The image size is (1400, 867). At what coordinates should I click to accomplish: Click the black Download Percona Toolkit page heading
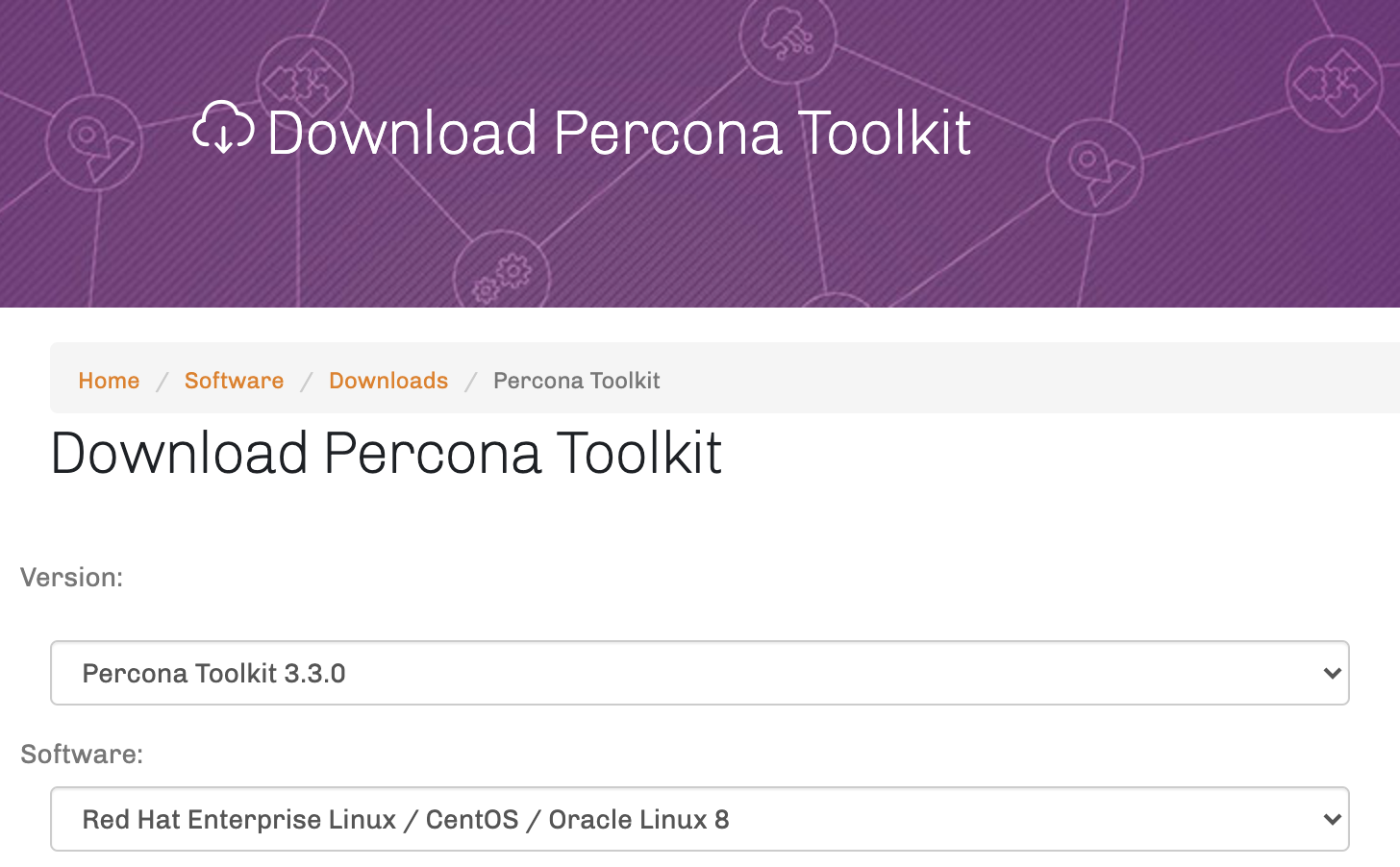[386, 453]
